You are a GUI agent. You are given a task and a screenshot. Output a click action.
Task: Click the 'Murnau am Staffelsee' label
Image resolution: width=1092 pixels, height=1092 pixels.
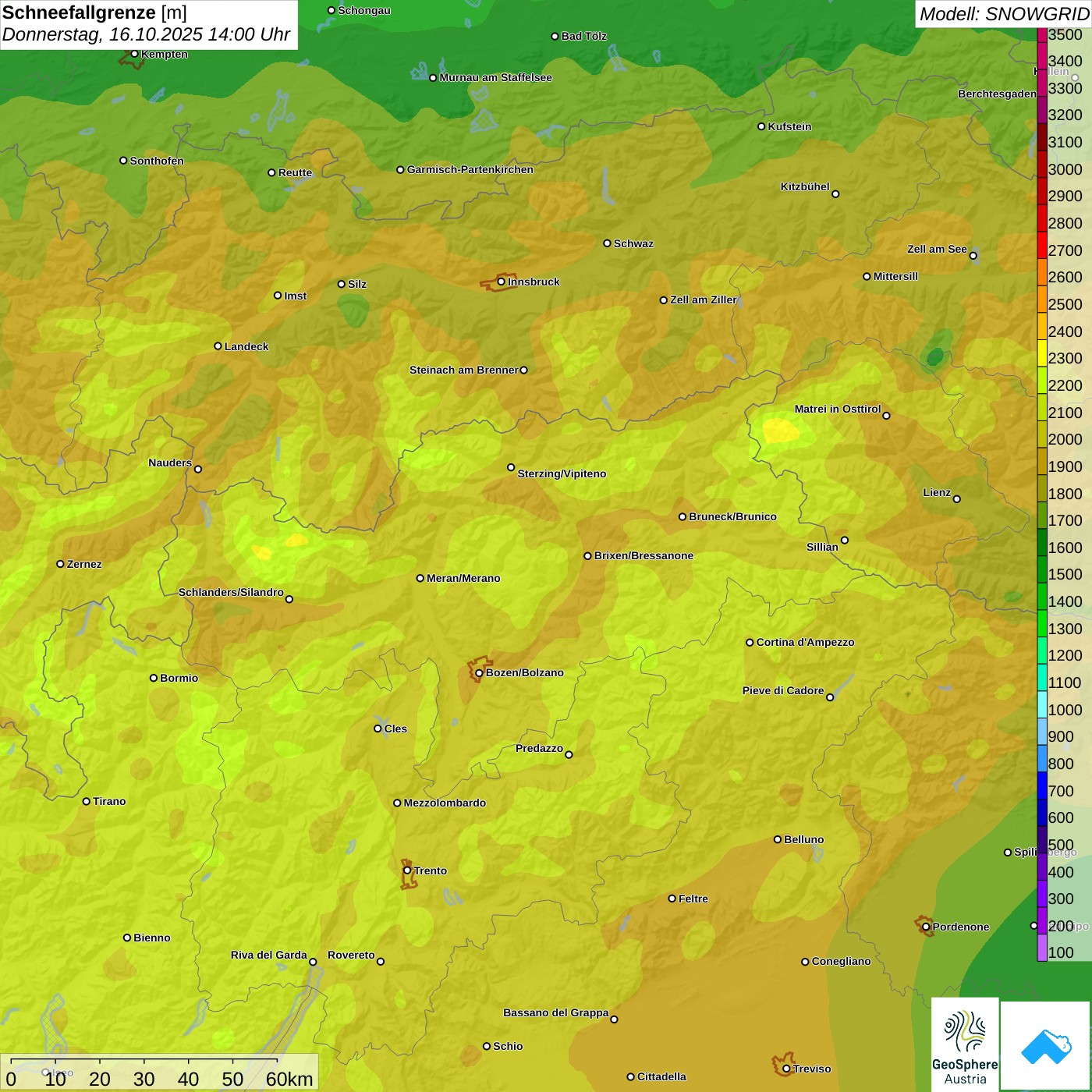pyautogui.click(x=495, y=77)
